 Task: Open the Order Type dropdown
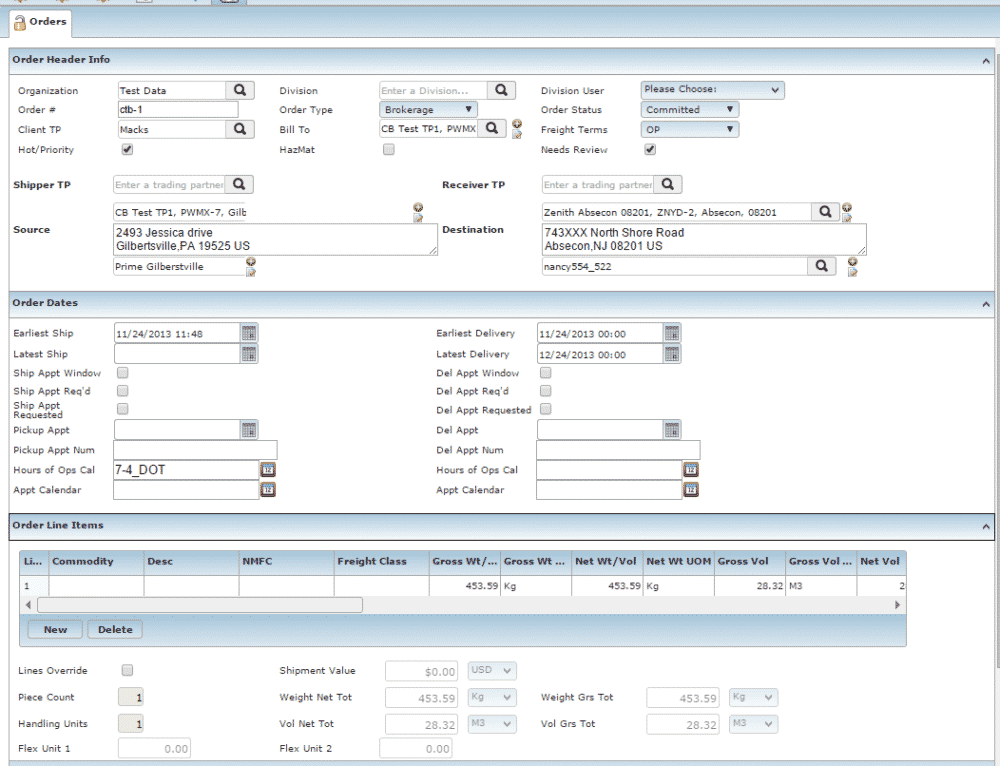tap(428, 110)
